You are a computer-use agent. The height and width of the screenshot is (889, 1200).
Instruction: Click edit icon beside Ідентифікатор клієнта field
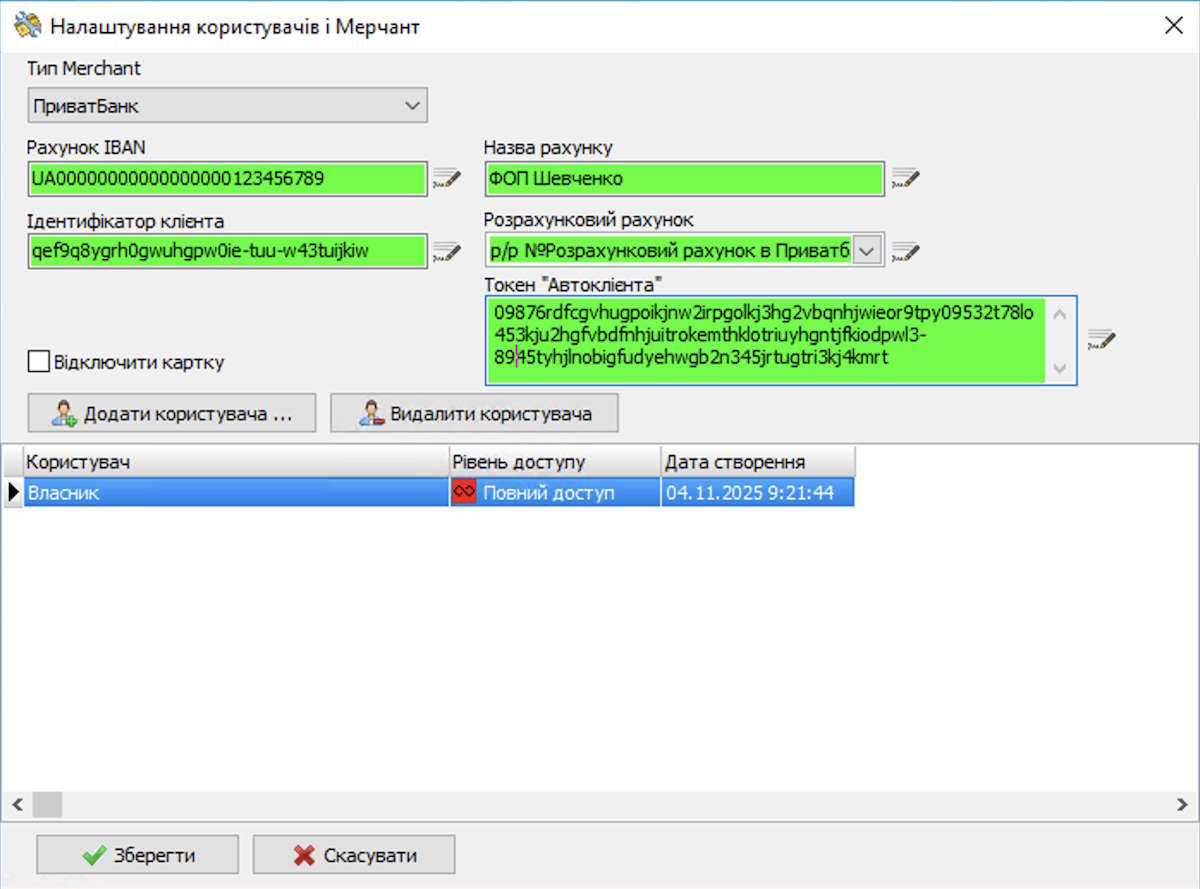pyautogui.click(x=446, y=252)
